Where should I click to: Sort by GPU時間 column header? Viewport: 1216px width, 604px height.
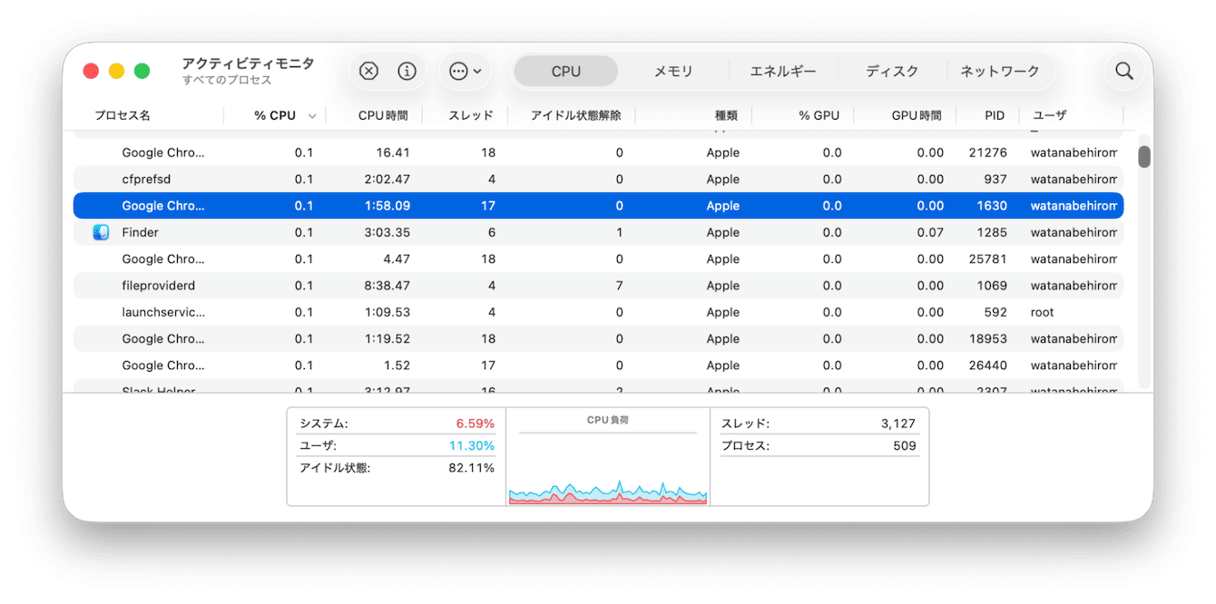click(x=916, y=115)
